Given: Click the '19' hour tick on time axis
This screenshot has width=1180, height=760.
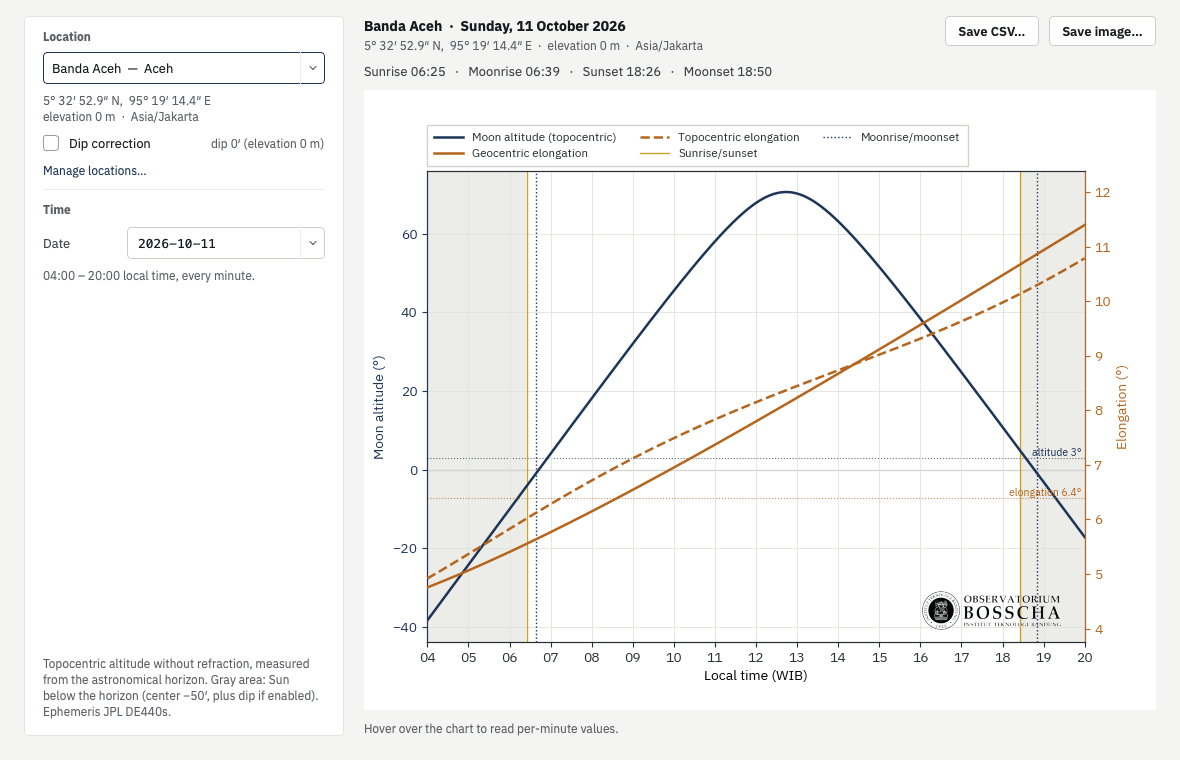Looking at the screenshot, I should tap(1043, 657).
